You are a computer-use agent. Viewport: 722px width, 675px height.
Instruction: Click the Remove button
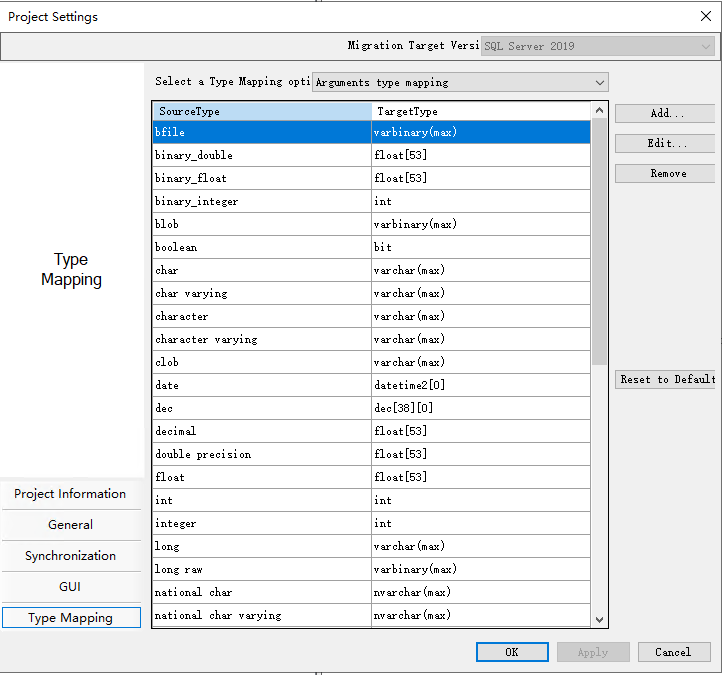click(666, 174)
